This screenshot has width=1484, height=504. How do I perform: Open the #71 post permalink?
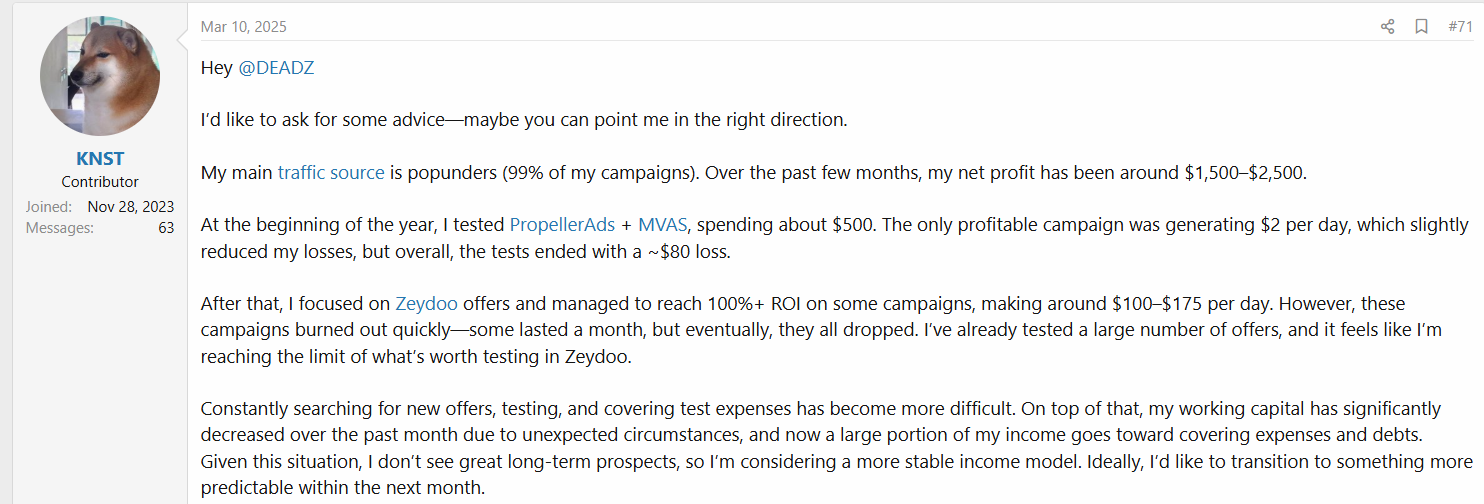click(x=1460, y=27)
